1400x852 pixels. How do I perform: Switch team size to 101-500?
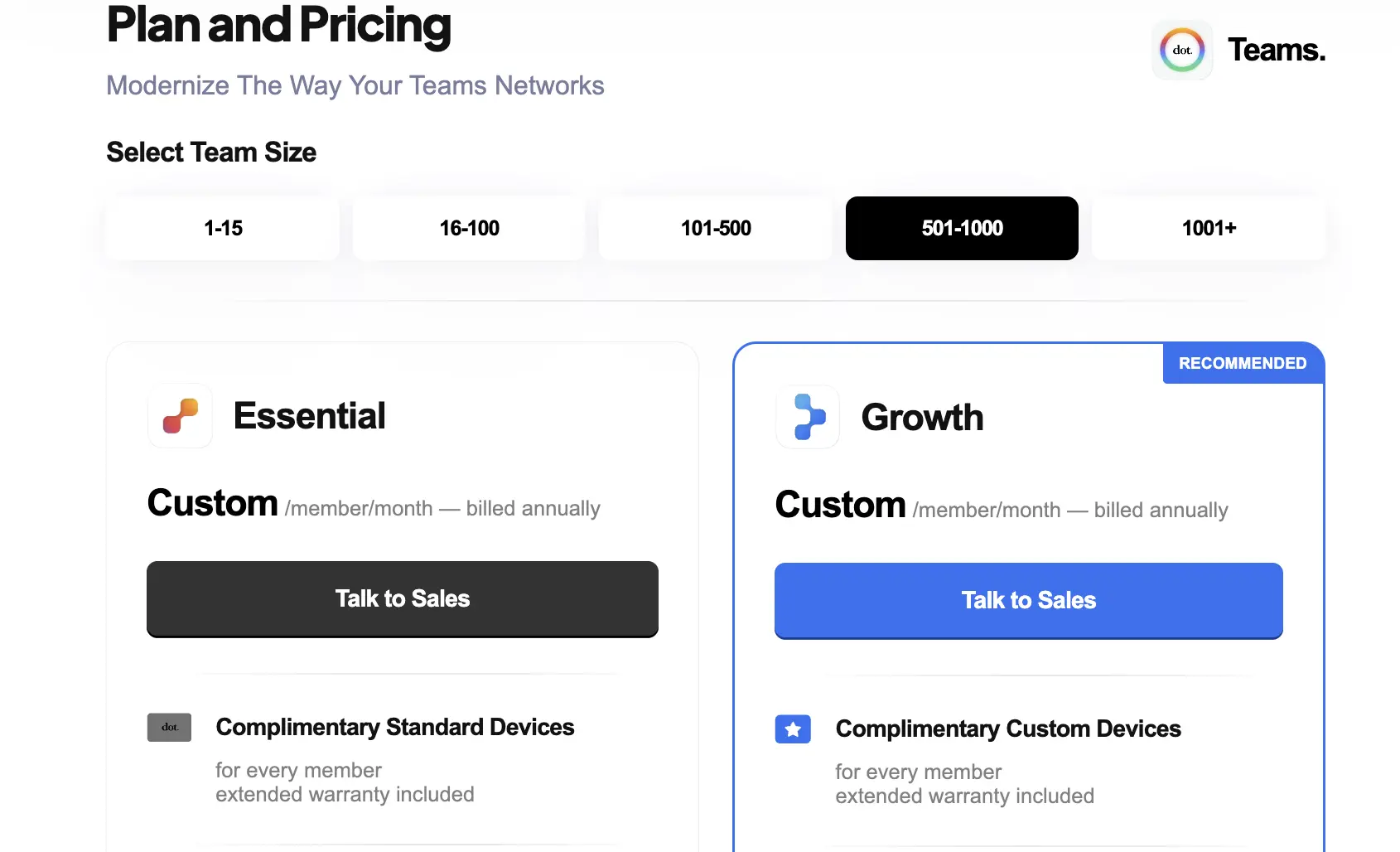(715, 228)
